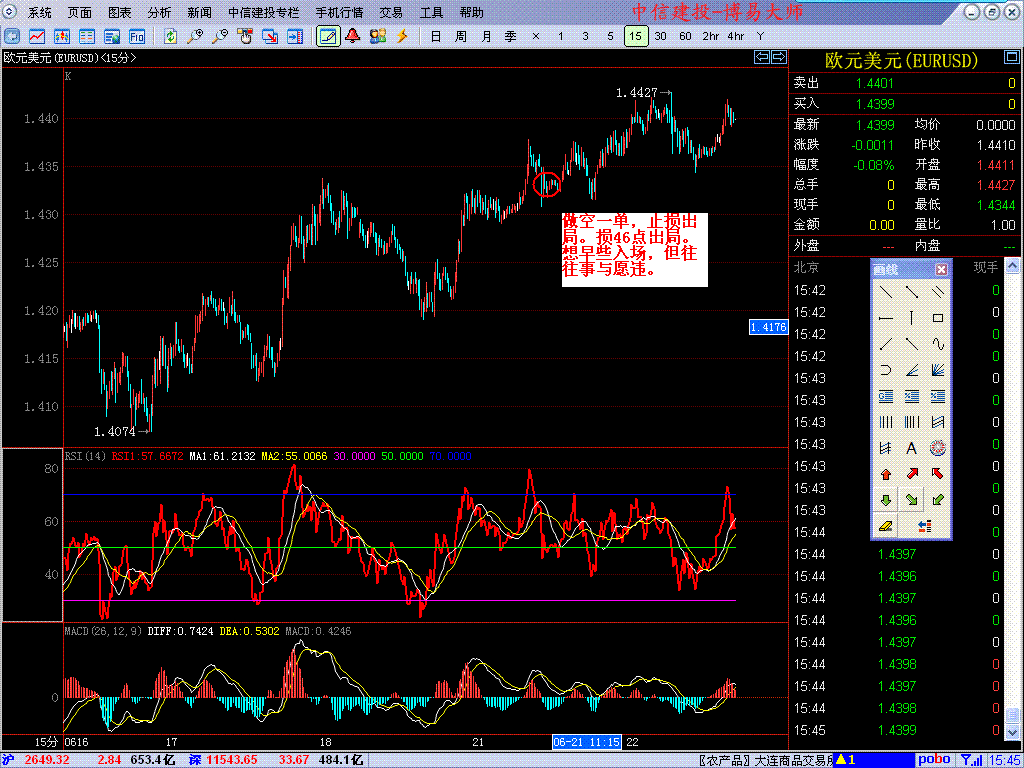Open the 帮助 menu
Screen dimensions: 1024x768
click(x=472, y=12)
